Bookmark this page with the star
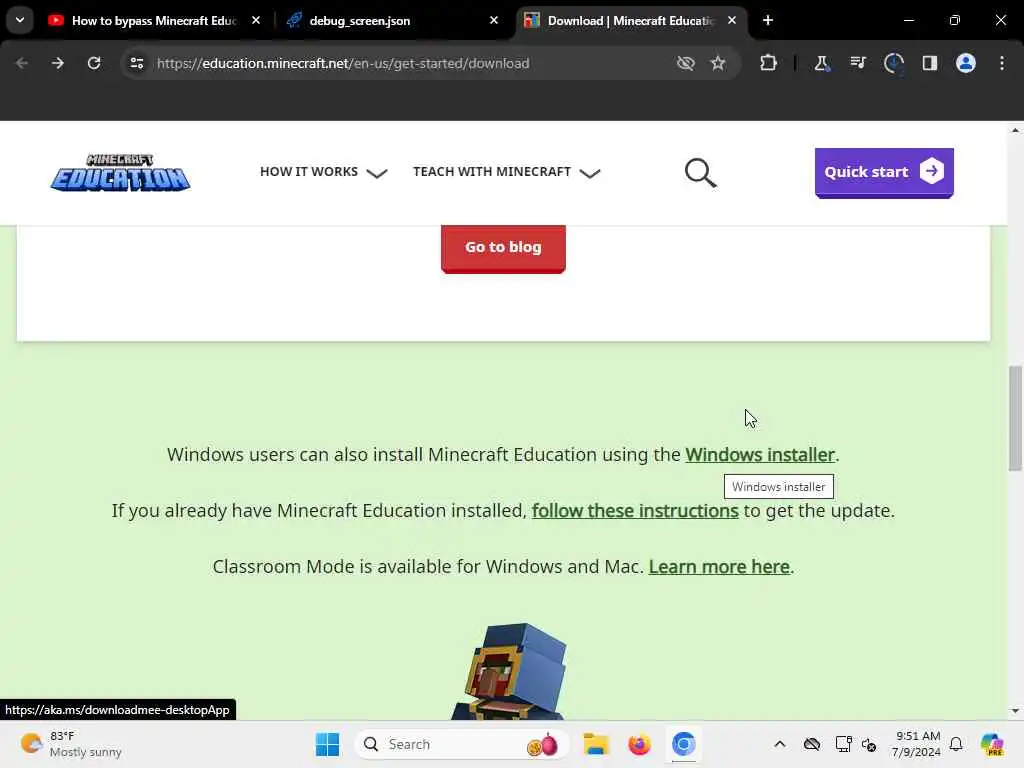The image size is (1024, 768). click(718, 63)
